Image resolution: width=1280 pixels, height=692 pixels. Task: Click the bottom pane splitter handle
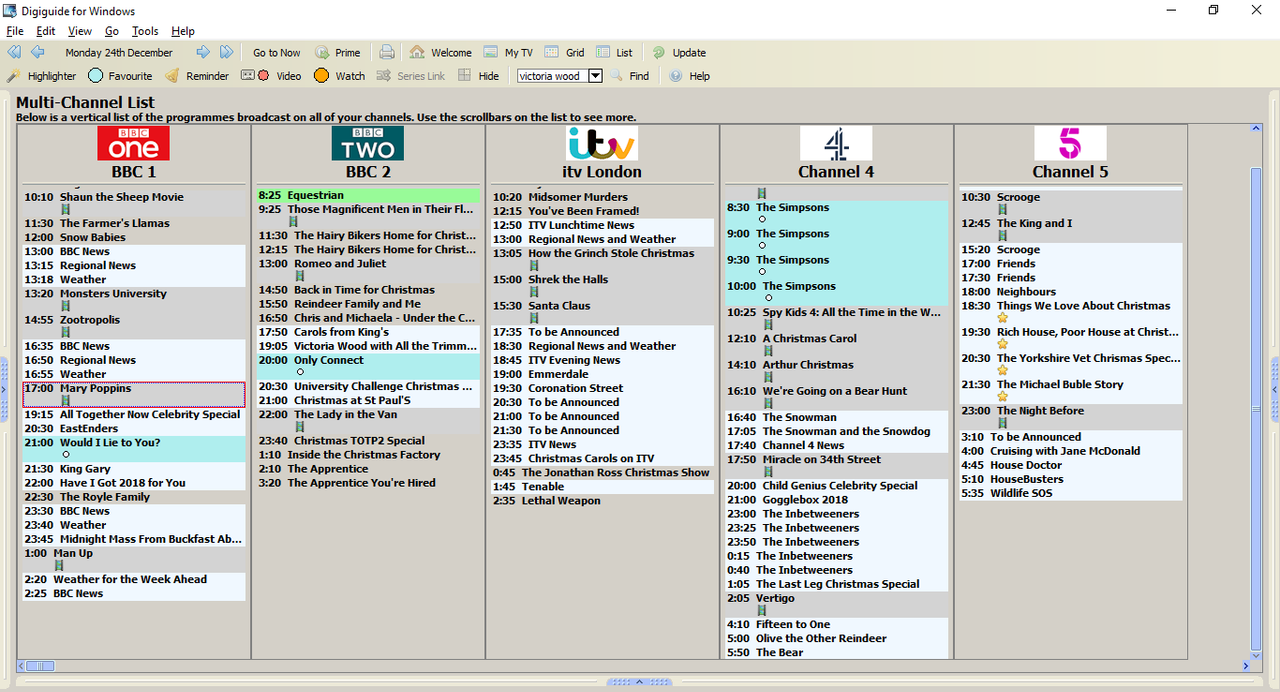tap(640, 682)
